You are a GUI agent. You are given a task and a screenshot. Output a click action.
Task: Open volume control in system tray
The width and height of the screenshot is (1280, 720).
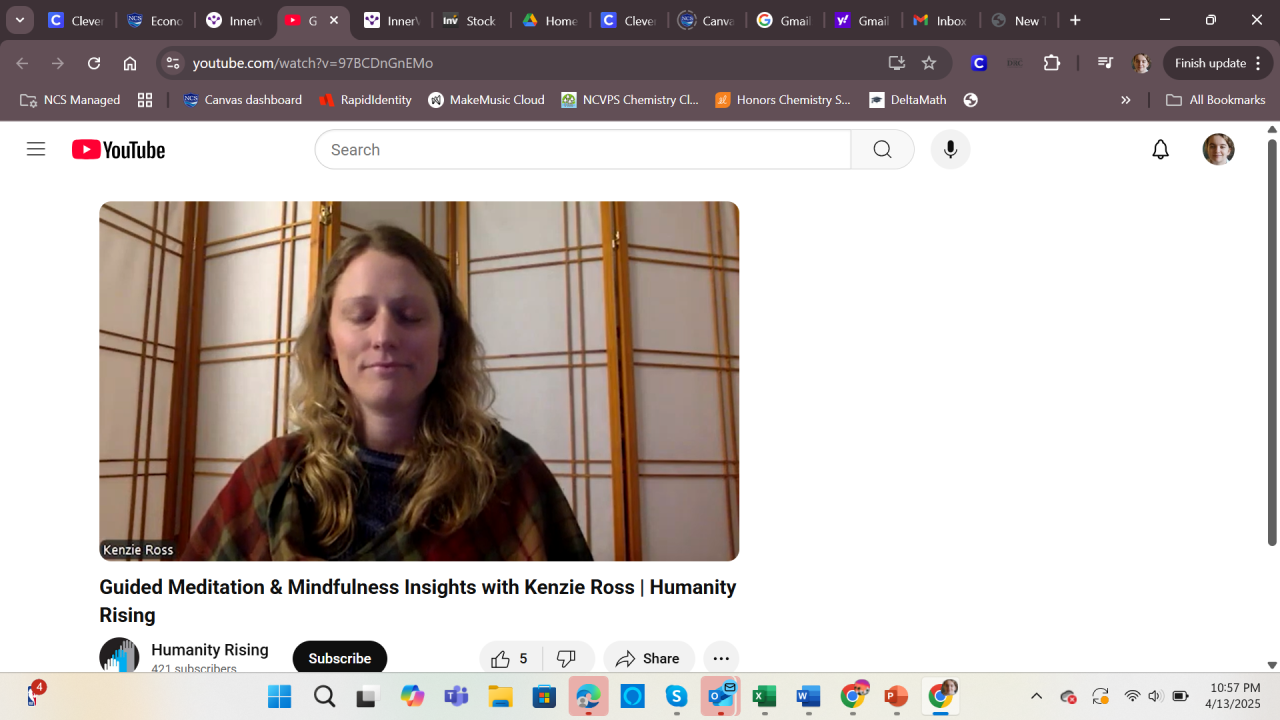point(1155,696)
